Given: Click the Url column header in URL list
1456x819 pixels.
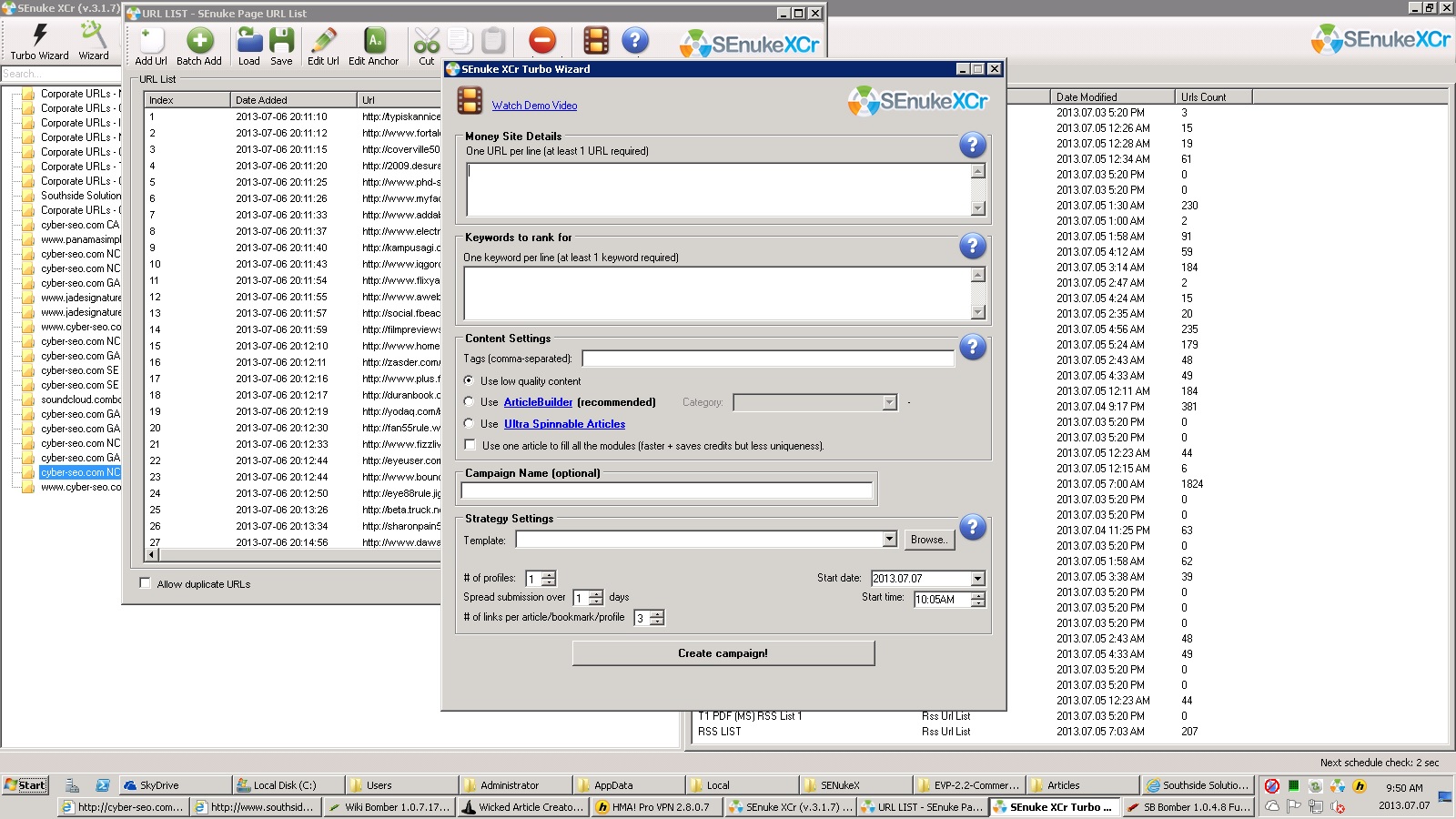Looking at the screenshot, I should pos(399,100).
